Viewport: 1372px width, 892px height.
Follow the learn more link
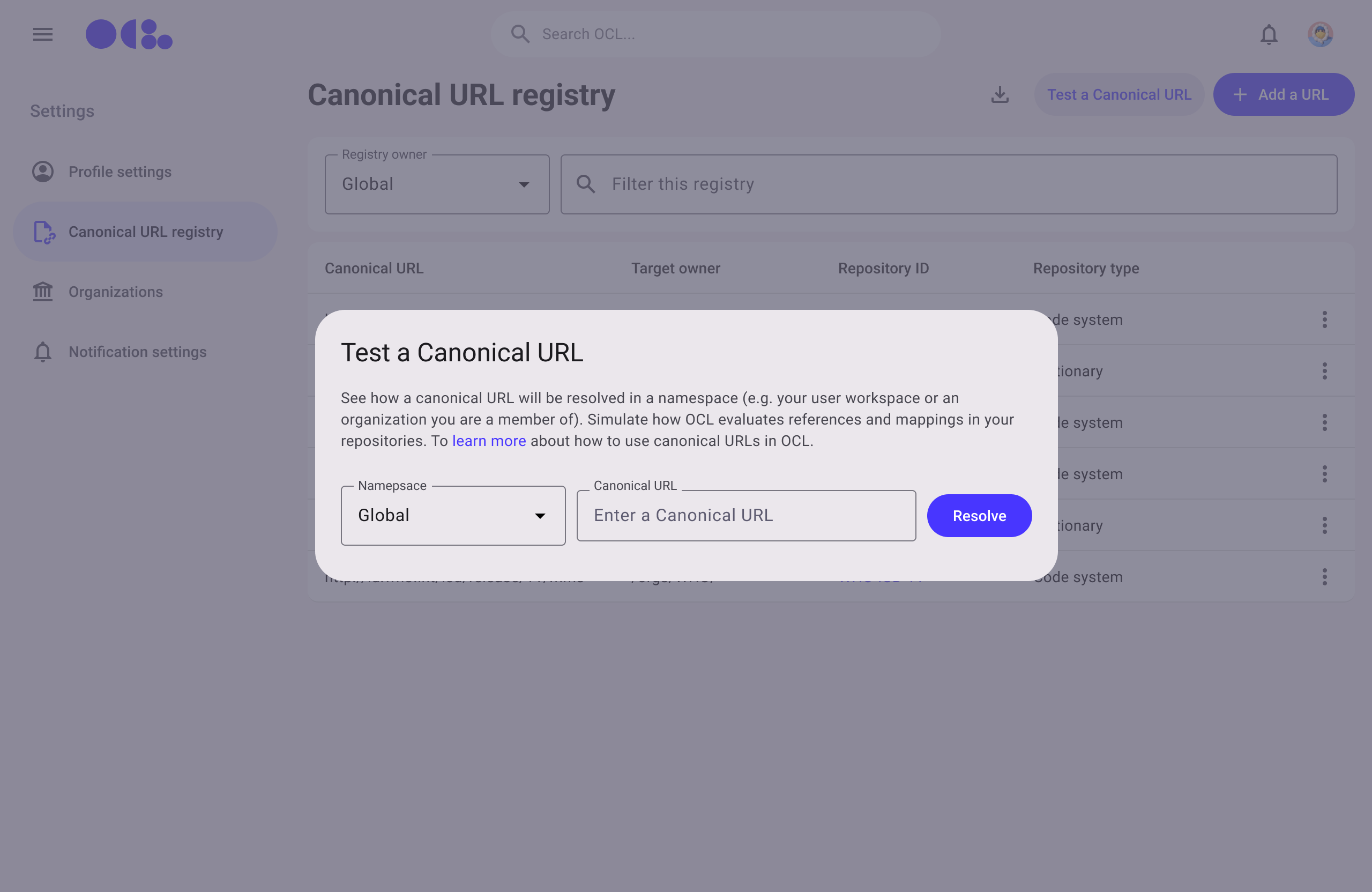pyautogui.click(x=489, y=441)
